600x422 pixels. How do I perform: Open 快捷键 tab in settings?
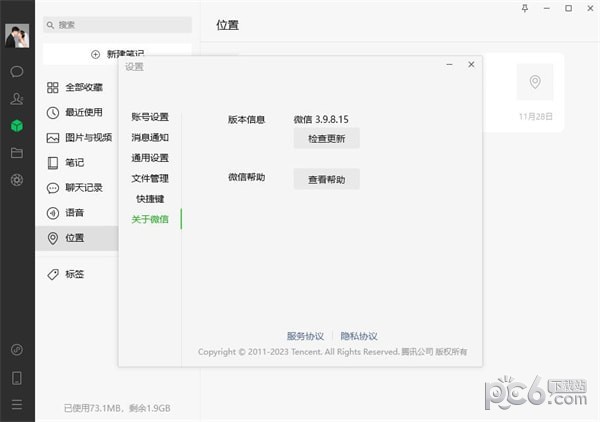(x=150, y=199)
